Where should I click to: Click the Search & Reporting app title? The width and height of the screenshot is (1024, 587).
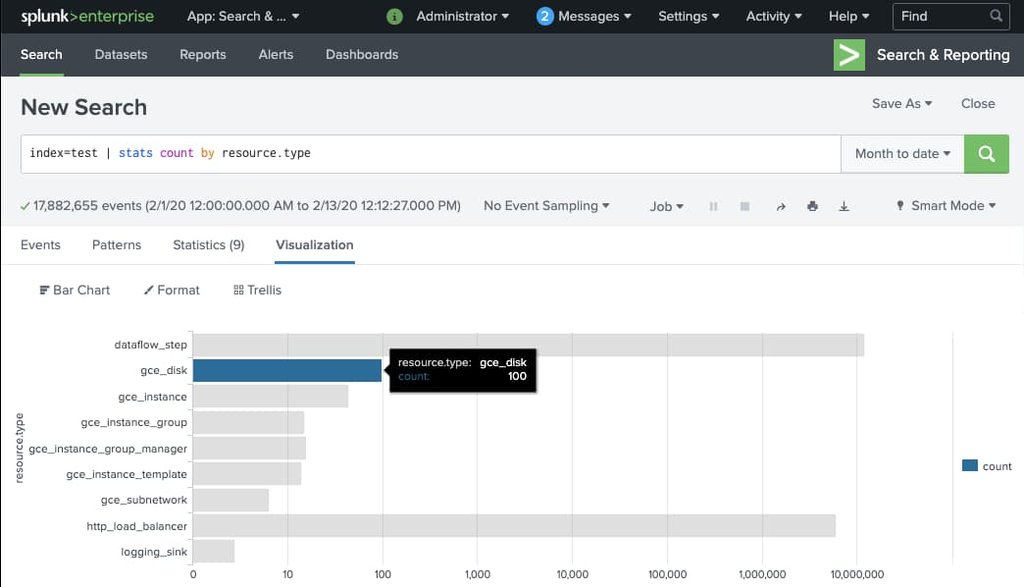[943, 55]
